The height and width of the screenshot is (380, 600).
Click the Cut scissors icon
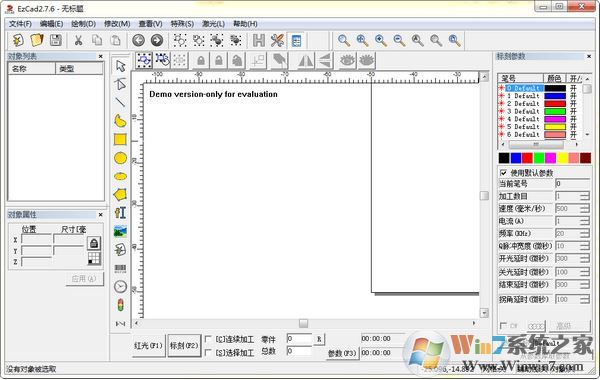[78, 40]
